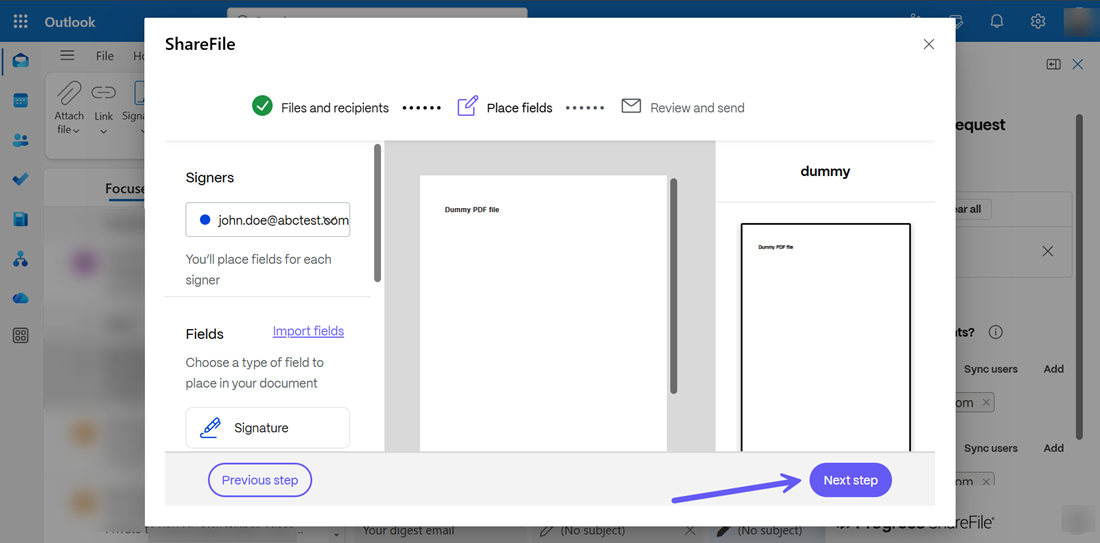Click the Place fields edit icon
1100x543 pixels.
click(x=467, y=107)
